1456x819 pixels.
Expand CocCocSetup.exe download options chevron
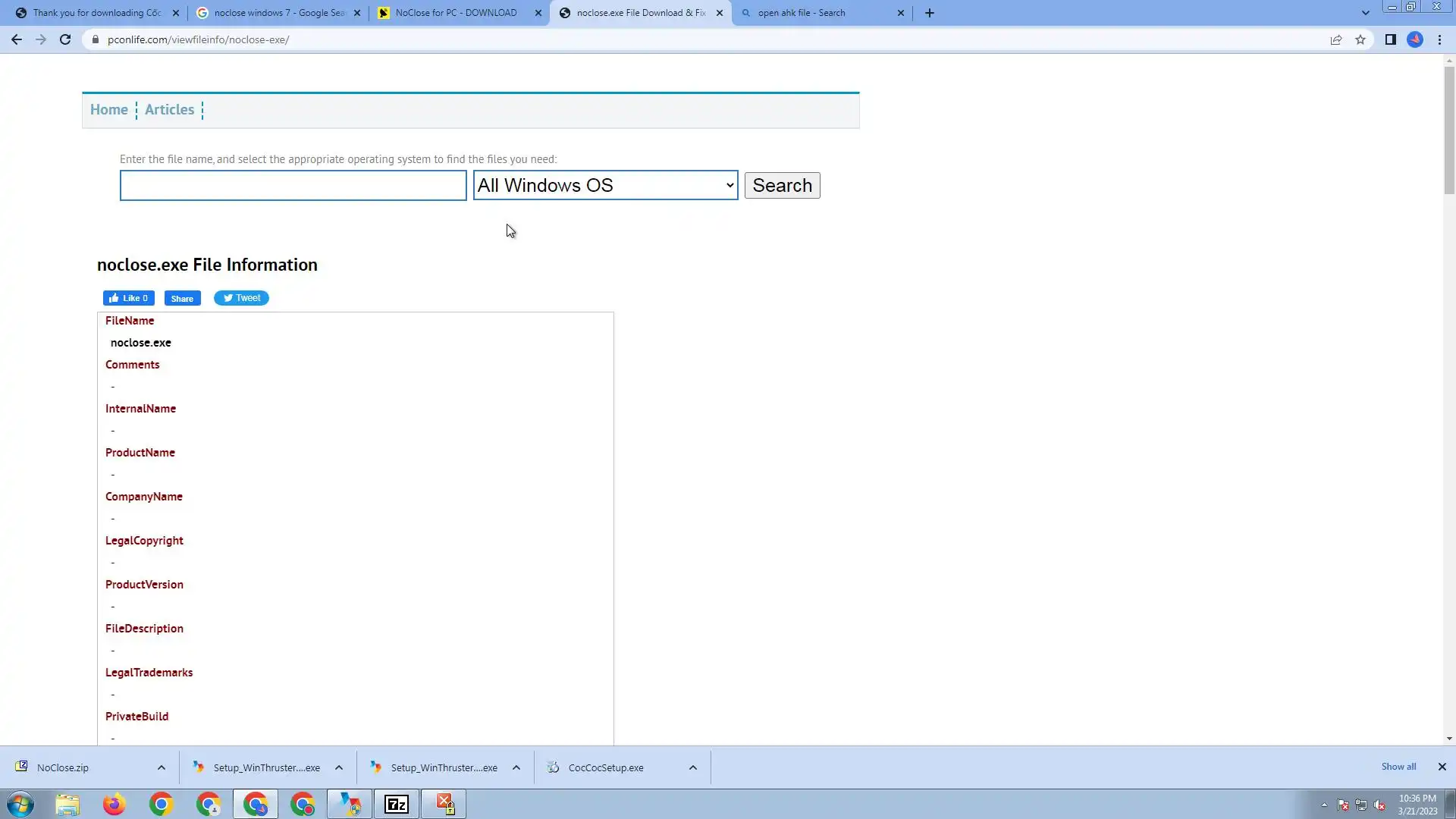693,767
